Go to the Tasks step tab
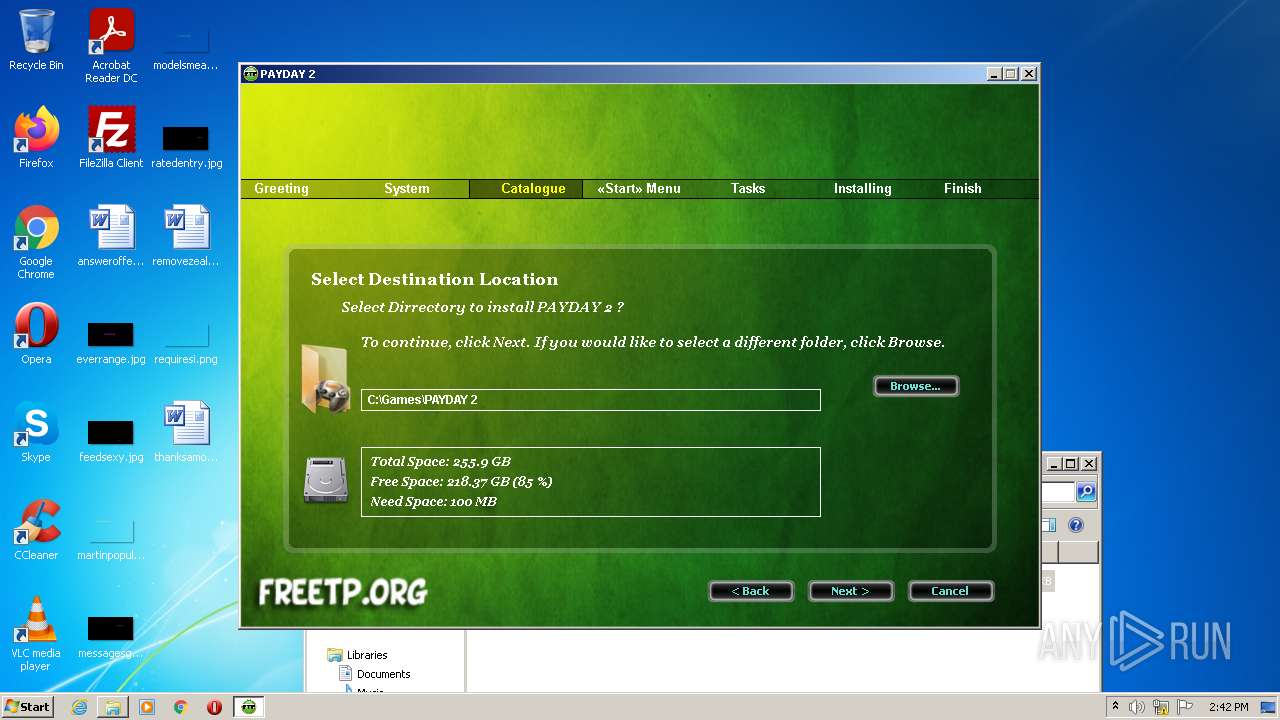 [x=748, y=188]
